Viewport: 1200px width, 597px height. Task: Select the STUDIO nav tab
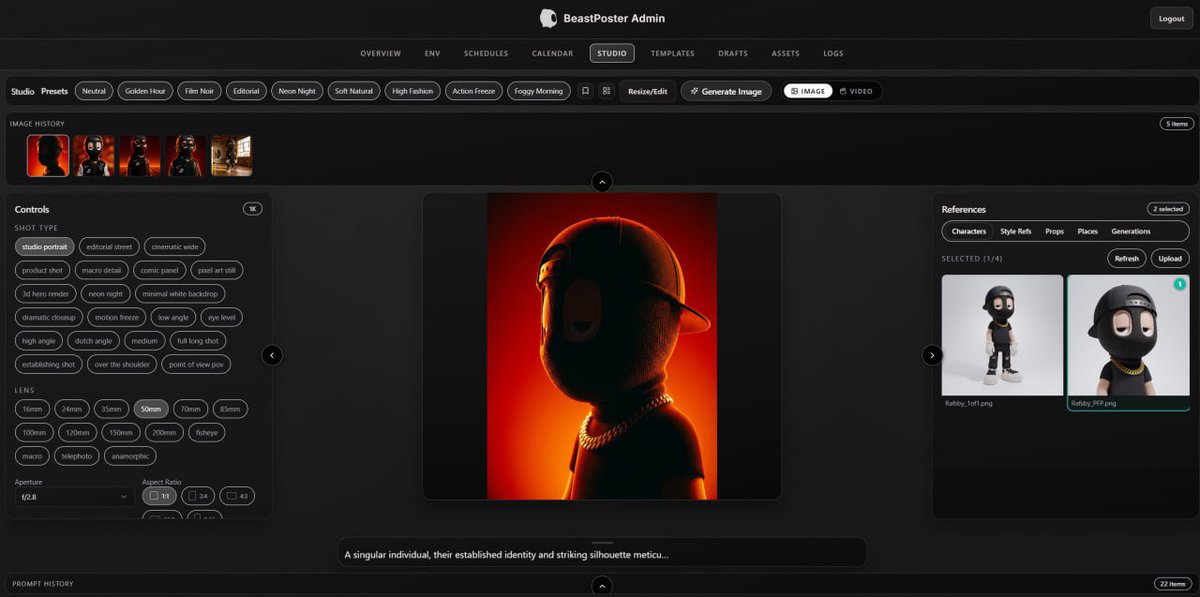point(612,53)
